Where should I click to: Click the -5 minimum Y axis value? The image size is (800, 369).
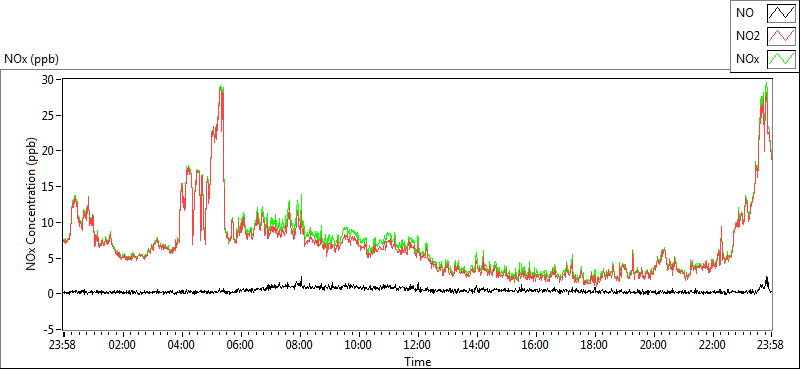(50, 330)
